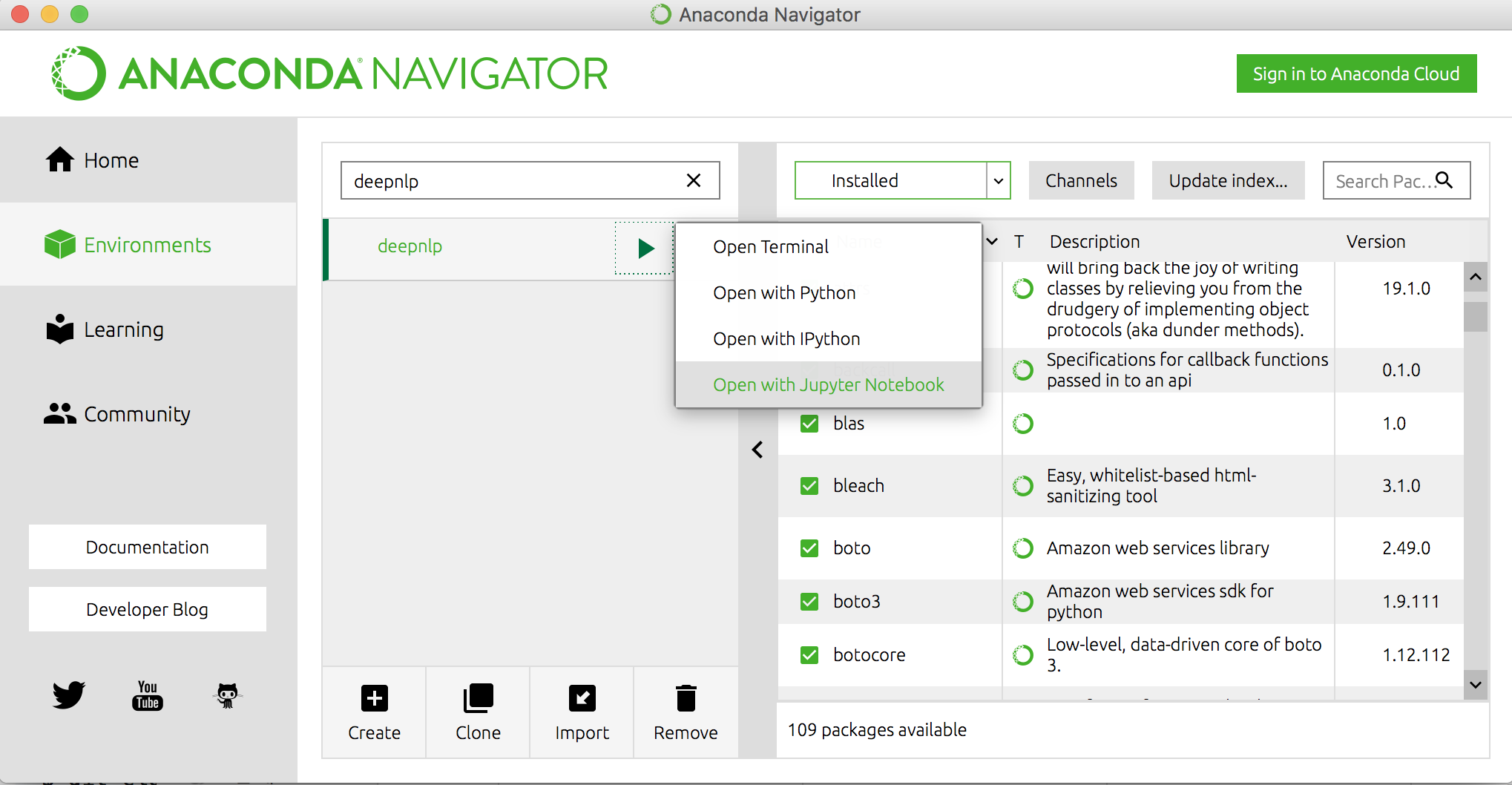Image resolution: width=1512 pixels, height=785 pixels.
Task: Click the Version column header
Action: [x=1375, y=241]
